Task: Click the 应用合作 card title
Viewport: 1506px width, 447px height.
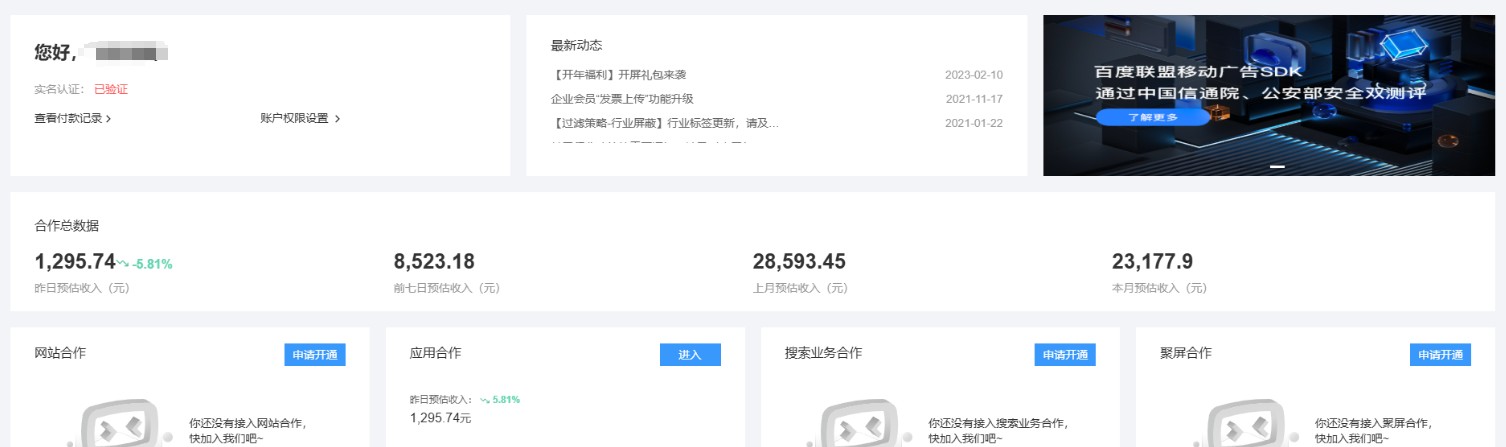Action: pos(435,353)
